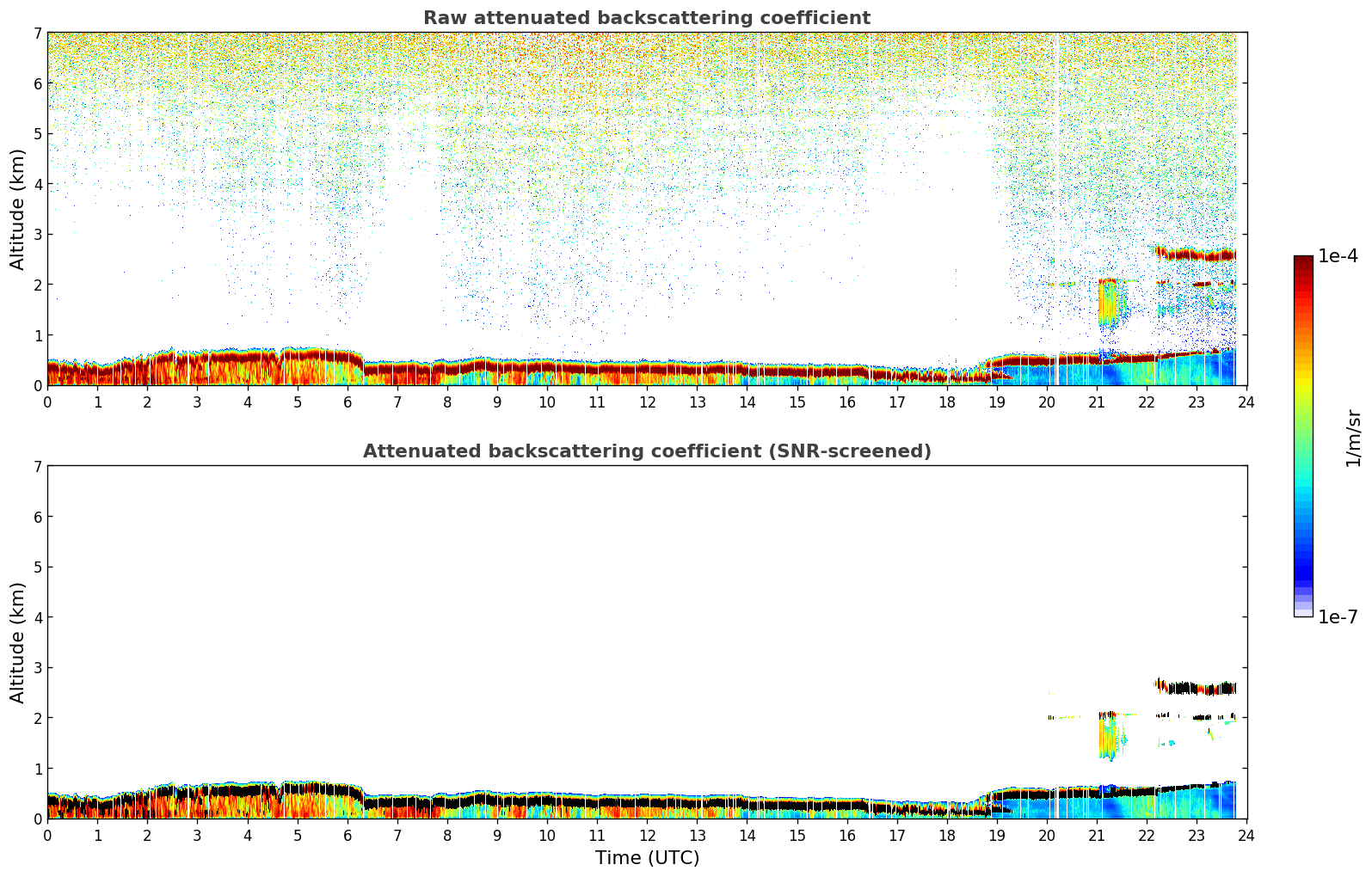Click the '1/m/sr' colorbar unit label
This screenshot has width=1372, height=877.
(1353, 437)
